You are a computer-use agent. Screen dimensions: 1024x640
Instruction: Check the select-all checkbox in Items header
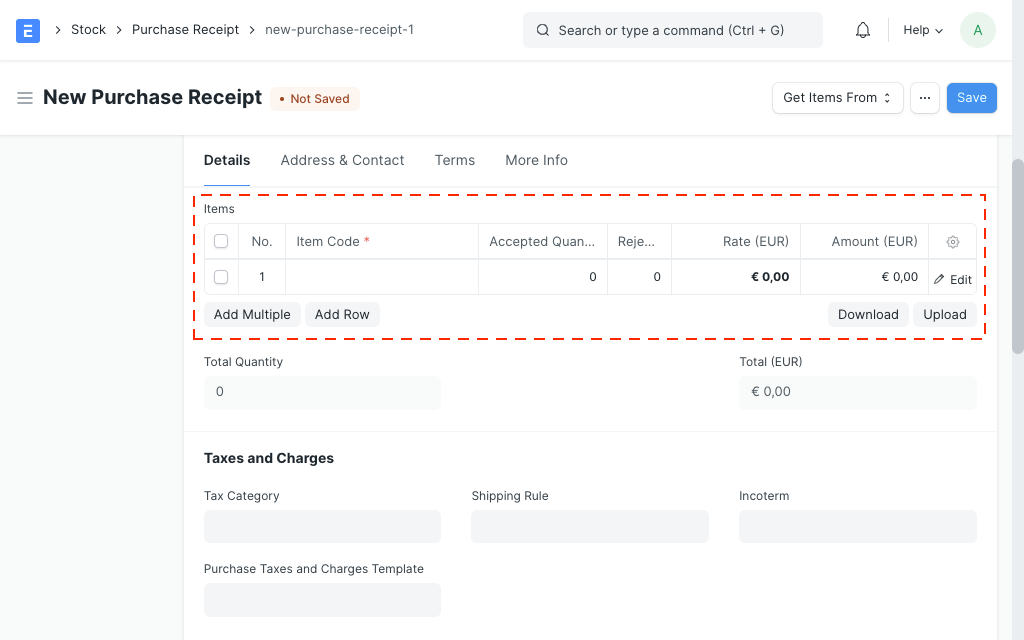pyautogui.click(x=221, y=241)
